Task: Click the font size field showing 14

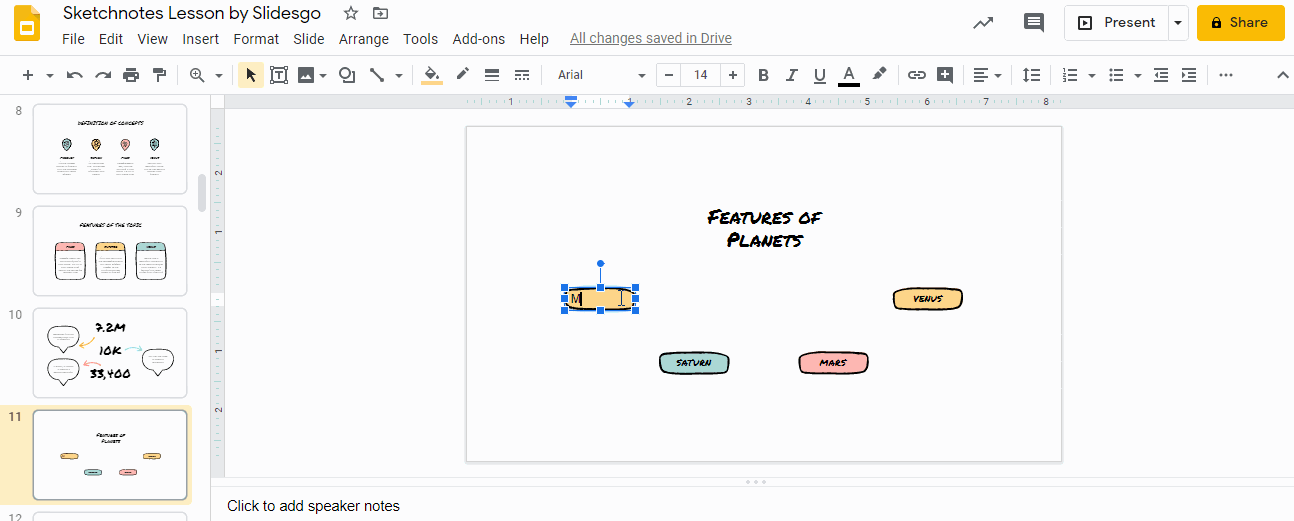Action: (701, 75)
